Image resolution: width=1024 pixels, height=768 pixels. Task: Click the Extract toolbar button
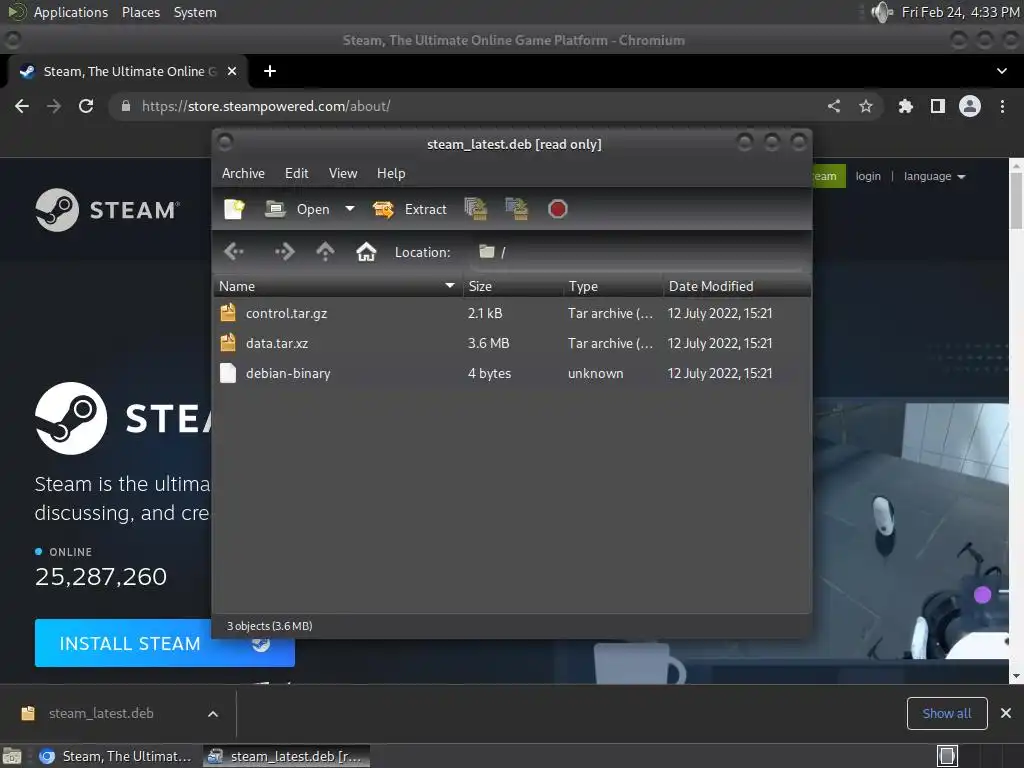(409, 209)
